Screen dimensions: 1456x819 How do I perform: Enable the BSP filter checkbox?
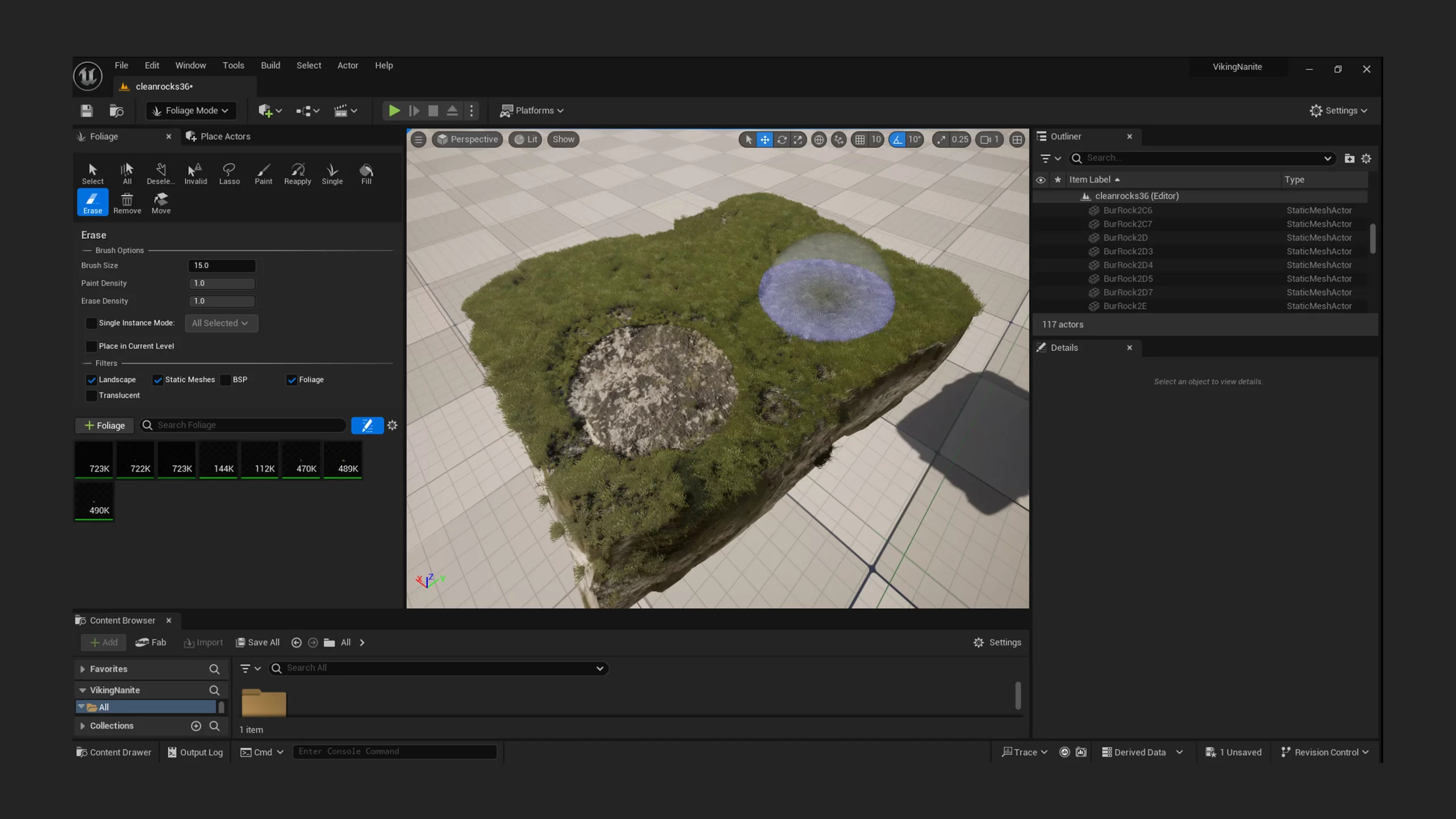pos(225,380)
